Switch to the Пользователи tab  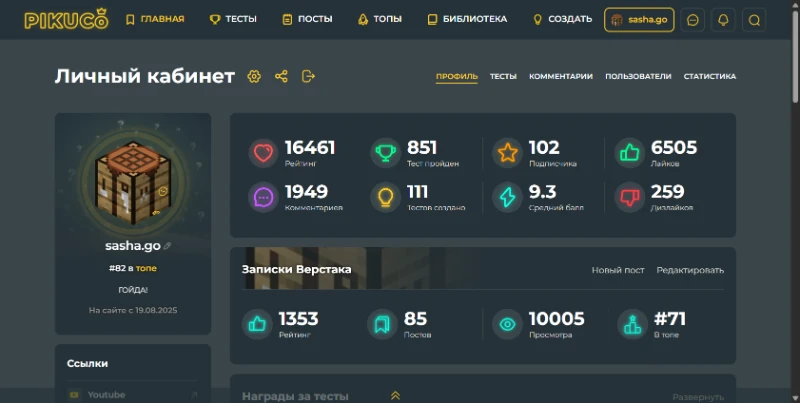coord(638,77)
